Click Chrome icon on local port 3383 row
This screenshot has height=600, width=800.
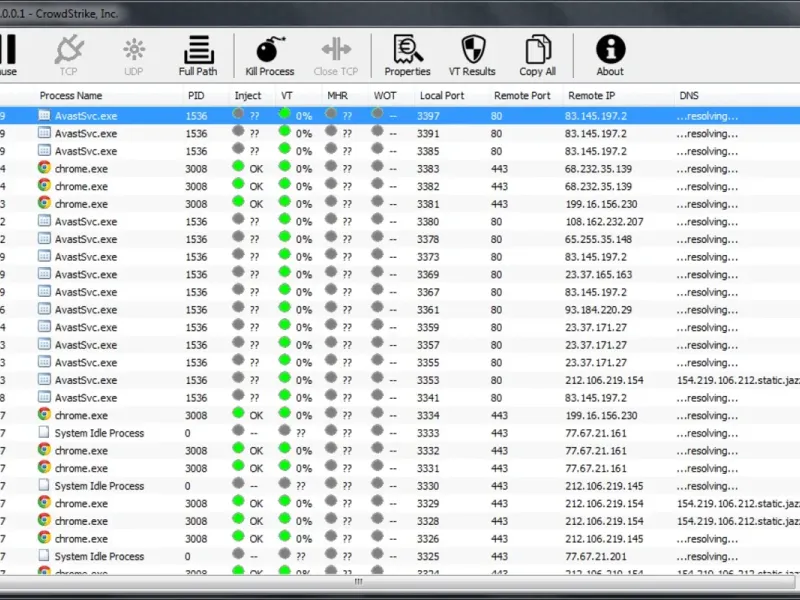(x=44, y=168)
